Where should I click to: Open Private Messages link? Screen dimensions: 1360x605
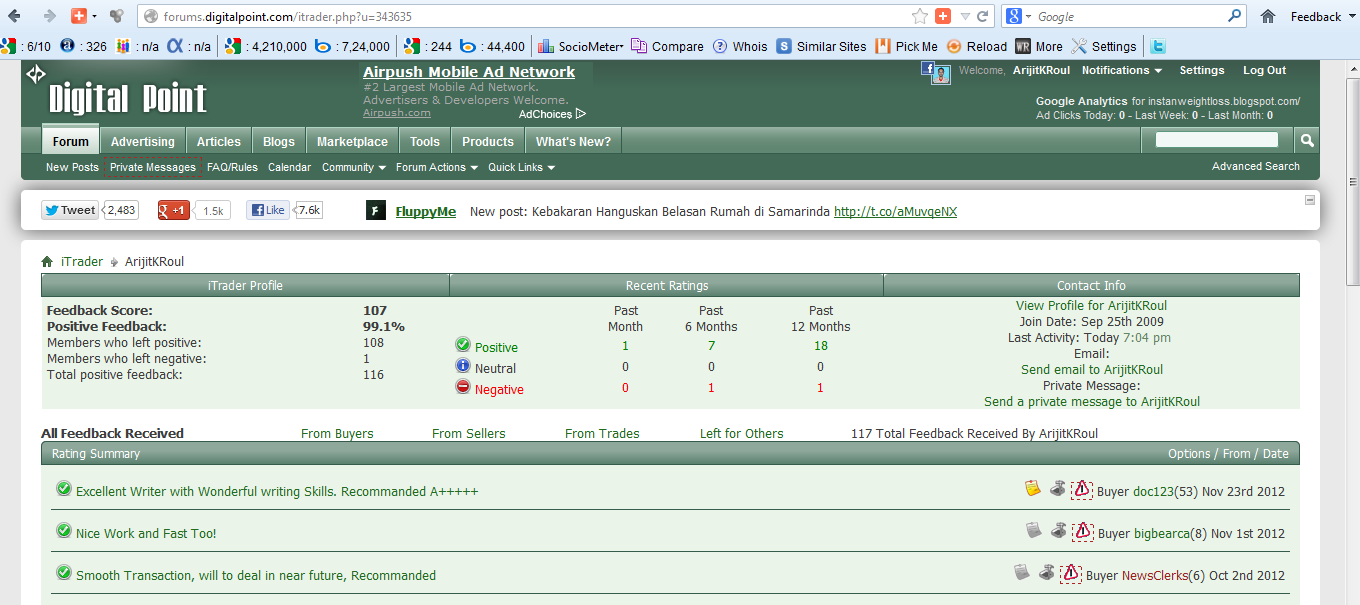tap(153, 168)
